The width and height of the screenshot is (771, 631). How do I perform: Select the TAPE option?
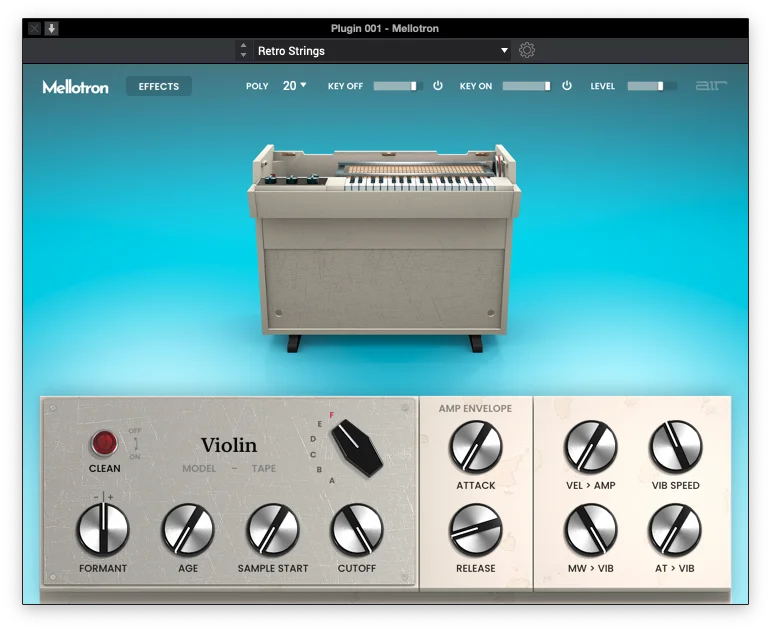click(264, 469)
